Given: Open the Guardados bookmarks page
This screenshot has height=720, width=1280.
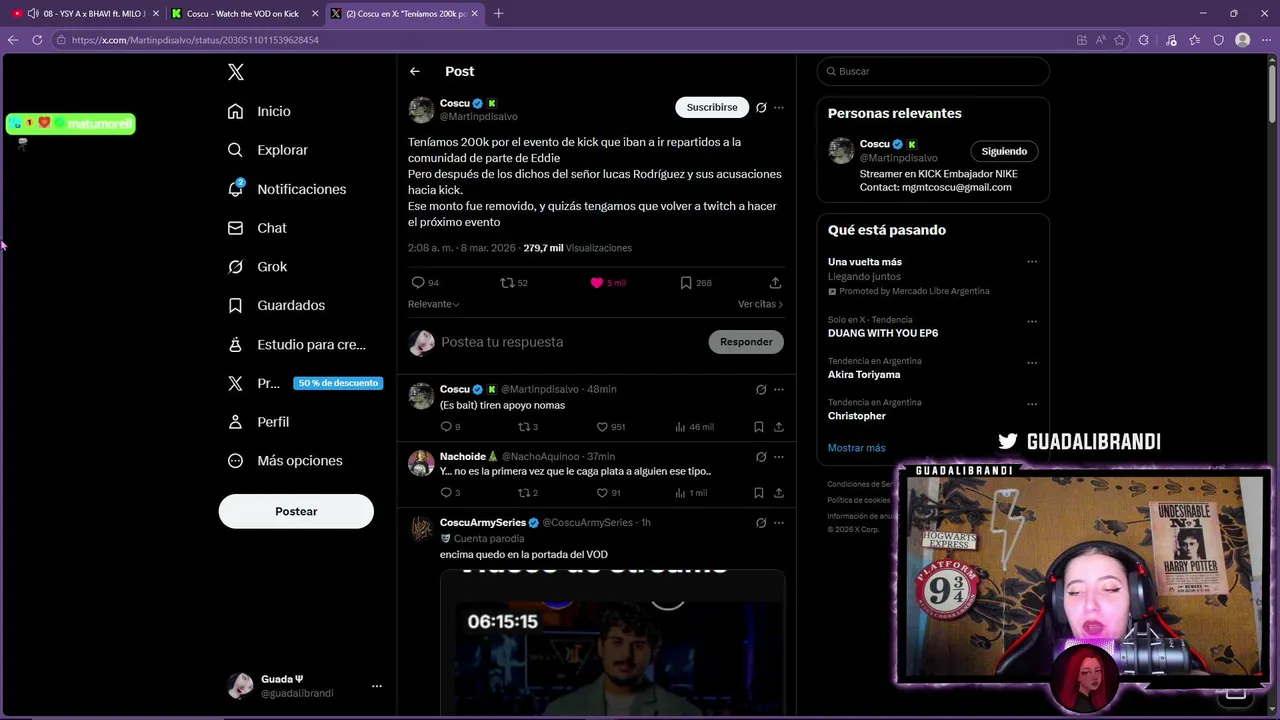Looking at the screenshot, I should (276, 305).
